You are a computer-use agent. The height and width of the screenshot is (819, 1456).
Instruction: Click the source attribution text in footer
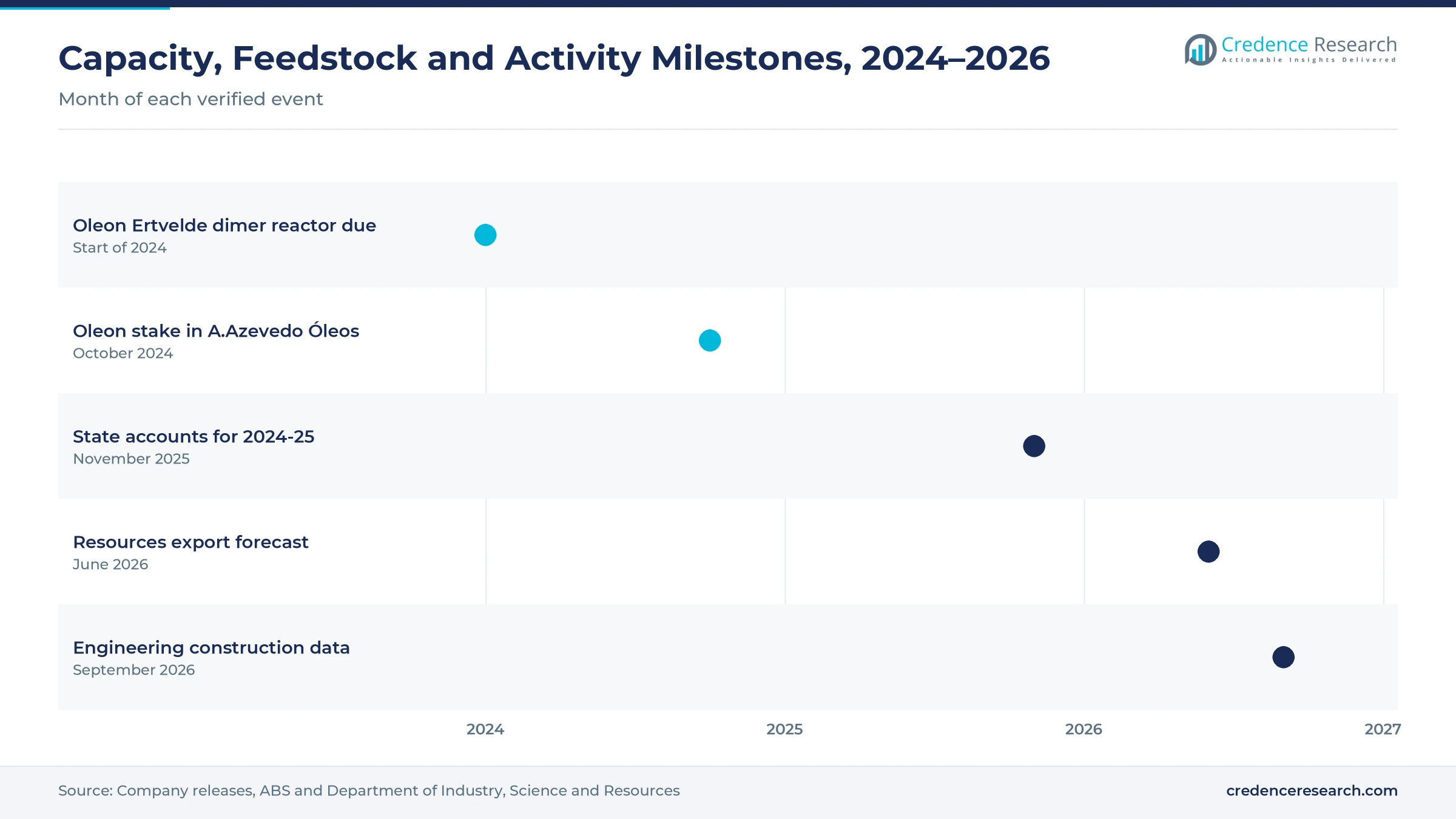coord(369,790)
